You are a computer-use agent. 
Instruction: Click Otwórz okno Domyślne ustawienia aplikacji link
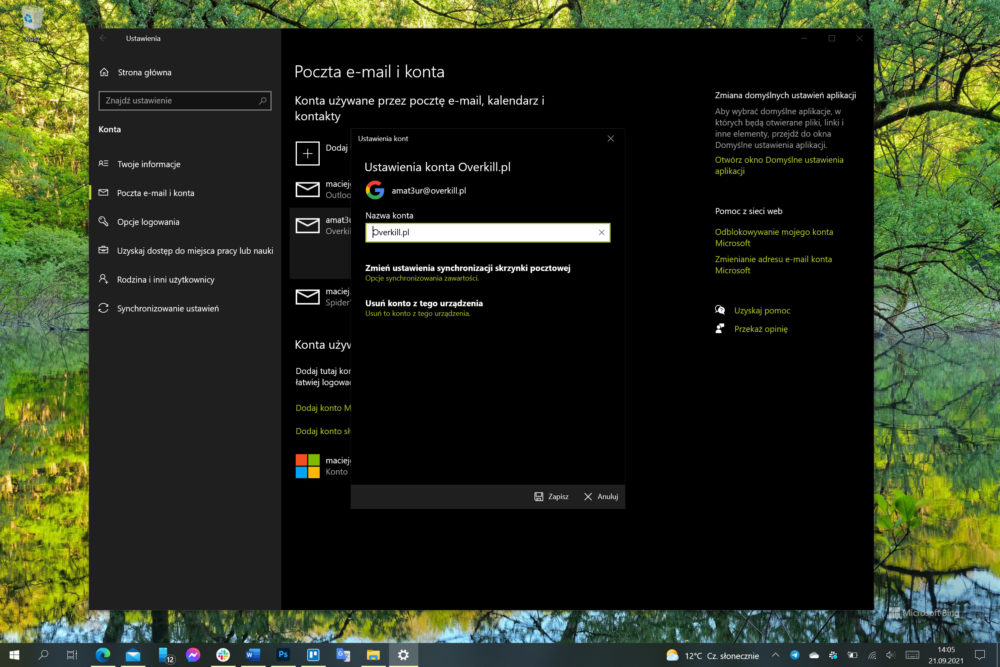(x=779, y=165)
